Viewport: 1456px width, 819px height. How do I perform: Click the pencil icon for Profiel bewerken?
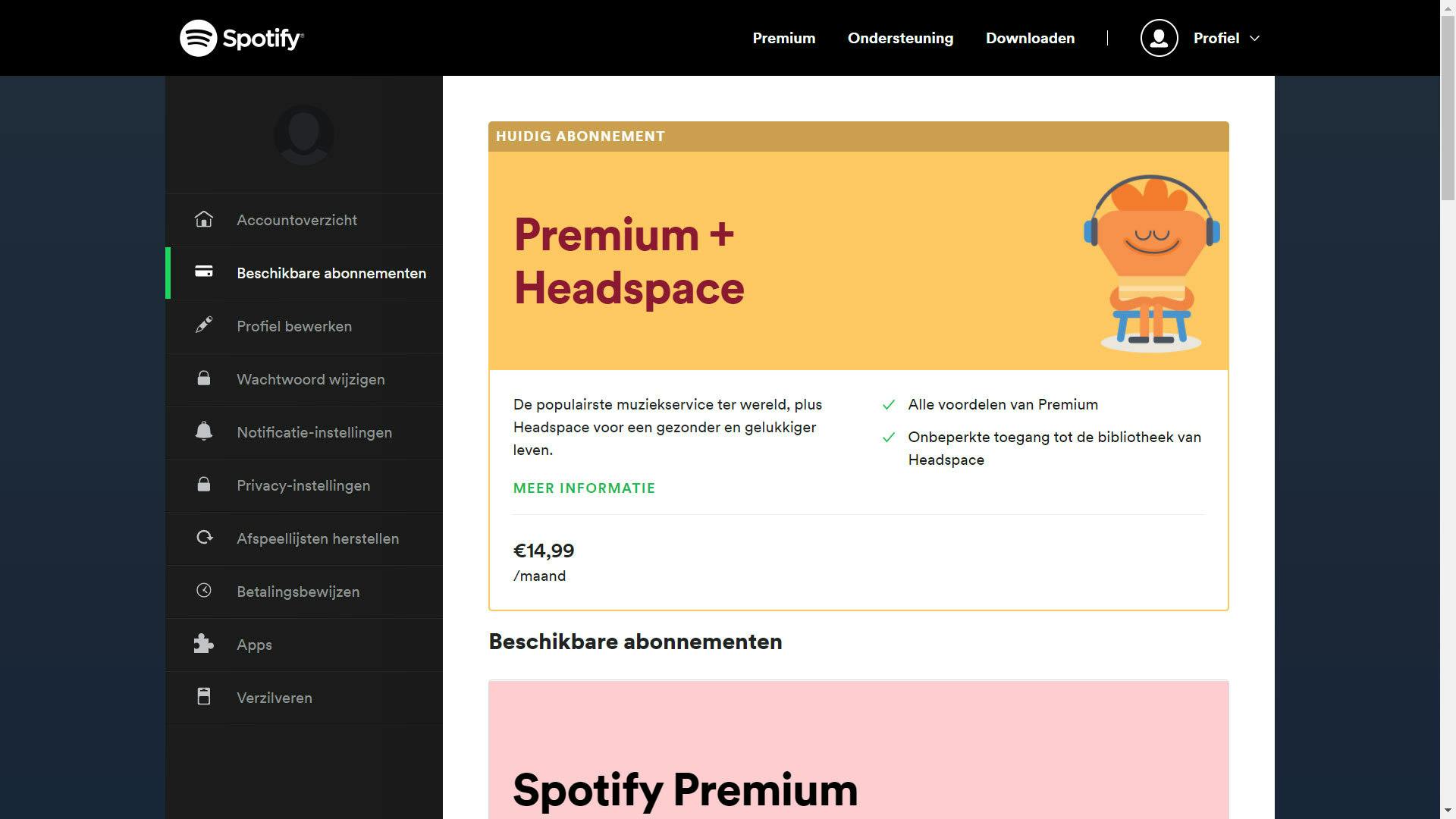pos(203,325)
